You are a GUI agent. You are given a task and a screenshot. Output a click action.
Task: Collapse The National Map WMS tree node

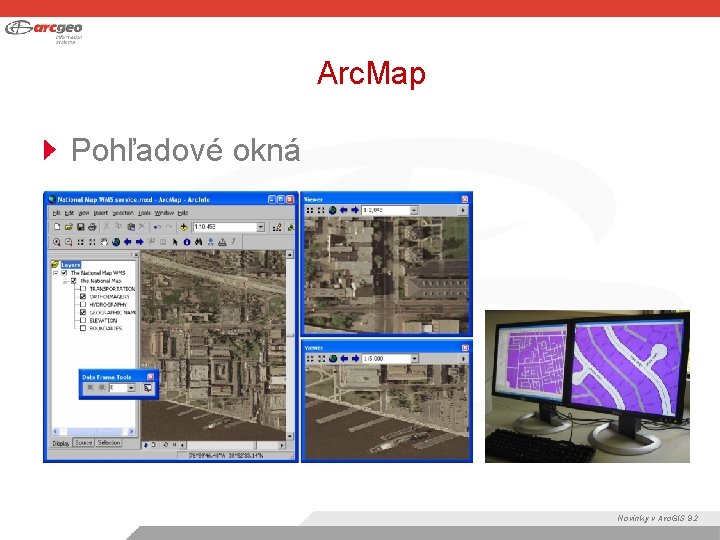56,273
